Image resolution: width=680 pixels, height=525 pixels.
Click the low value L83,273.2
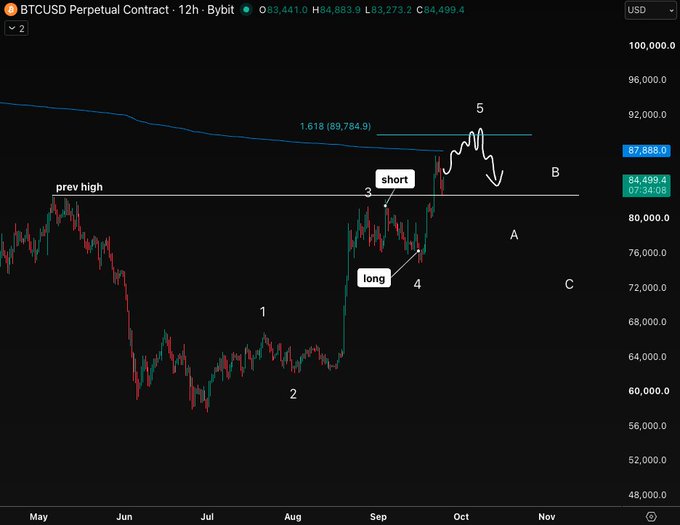coord(388,10)
